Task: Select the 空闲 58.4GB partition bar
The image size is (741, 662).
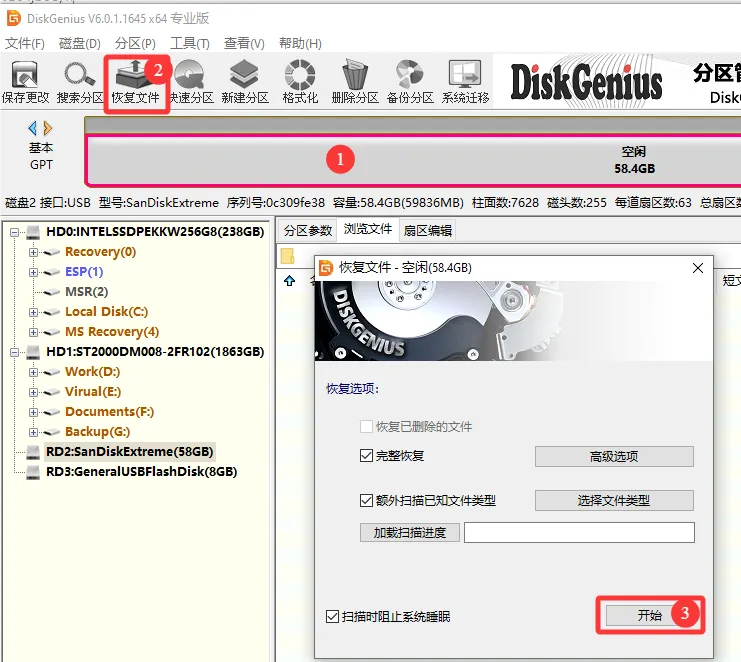Action: click(413, 160)
